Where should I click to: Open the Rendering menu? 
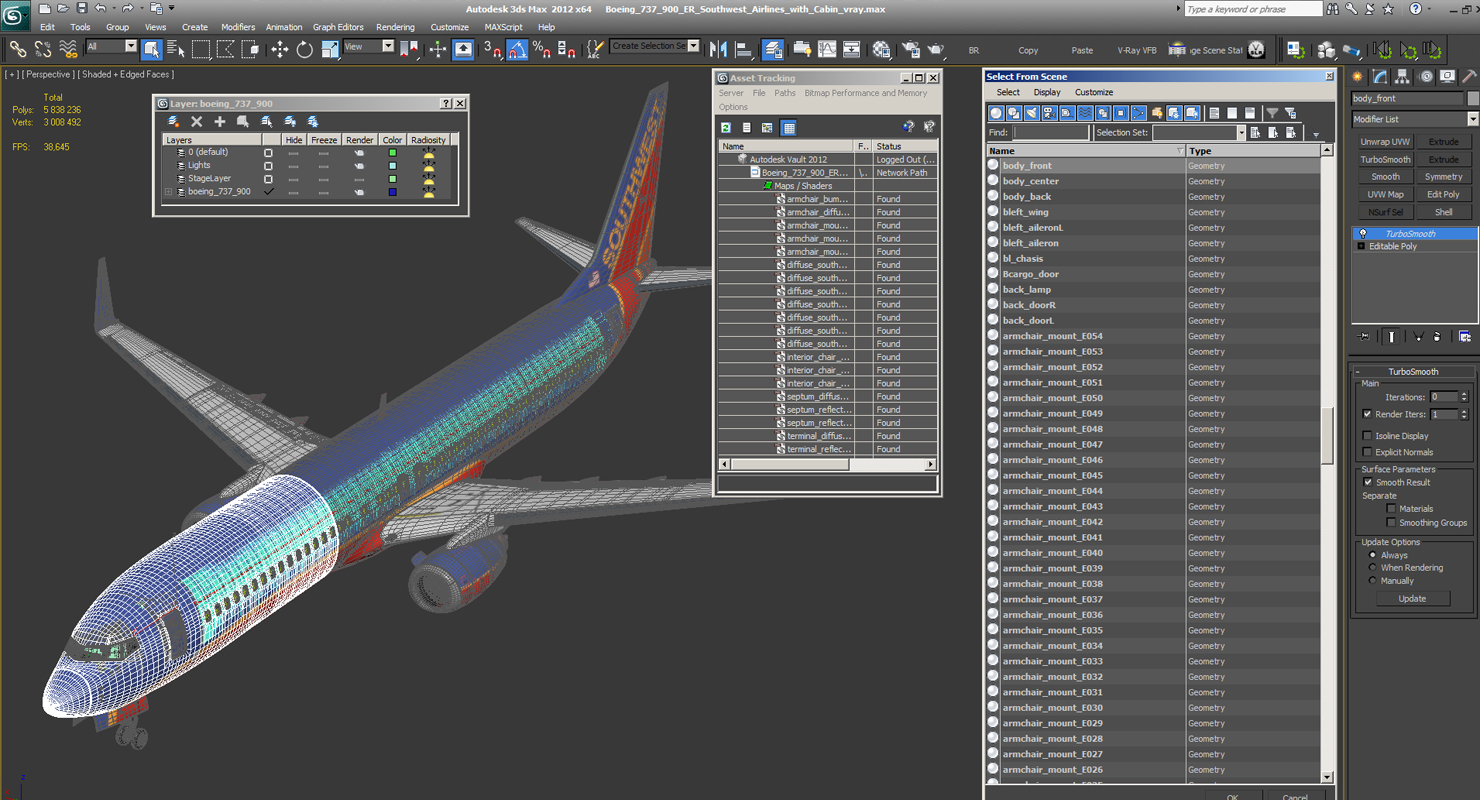395,27
